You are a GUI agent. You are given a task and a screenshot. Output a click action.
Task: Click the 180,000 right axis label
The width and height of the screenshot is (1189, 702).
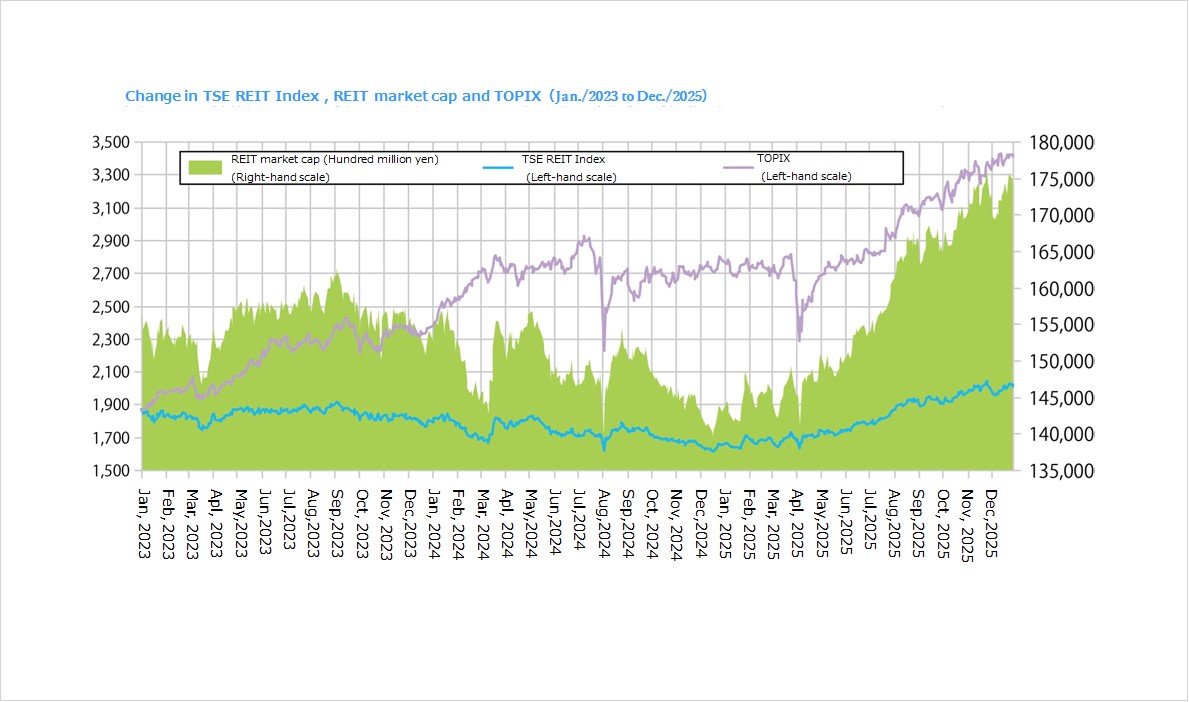point(1059,143)
